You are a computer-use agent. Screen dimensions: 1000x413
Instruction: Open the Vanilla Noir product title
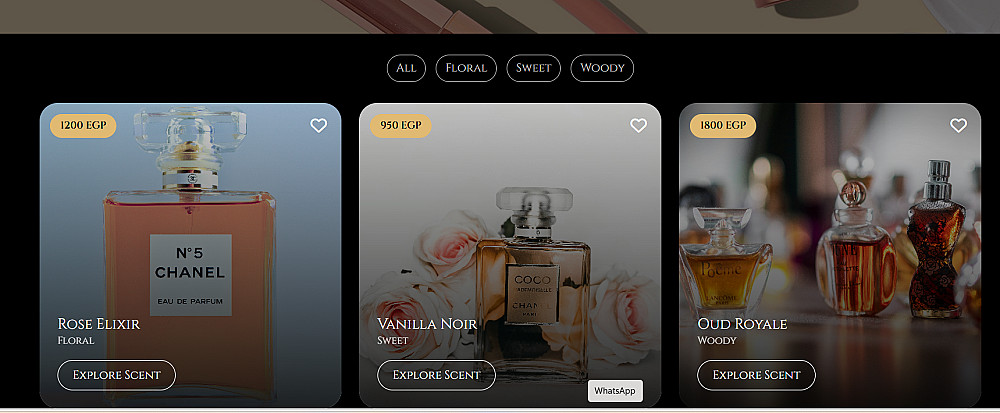[427, 324]
